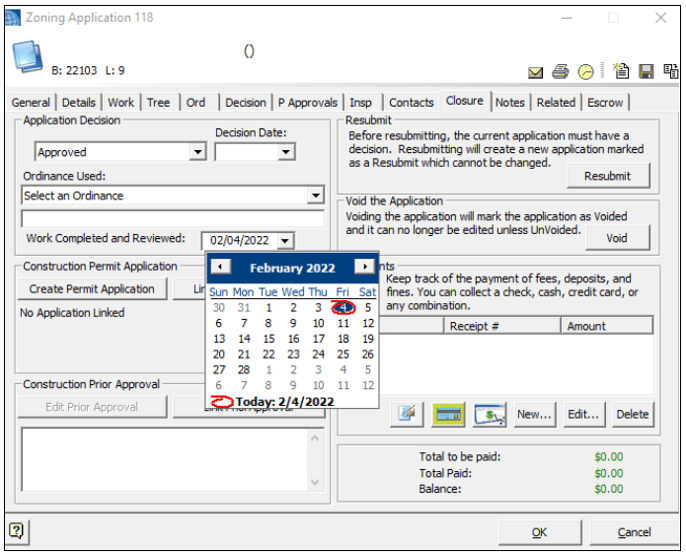Select February 23 in the calendar

point(293,354)
